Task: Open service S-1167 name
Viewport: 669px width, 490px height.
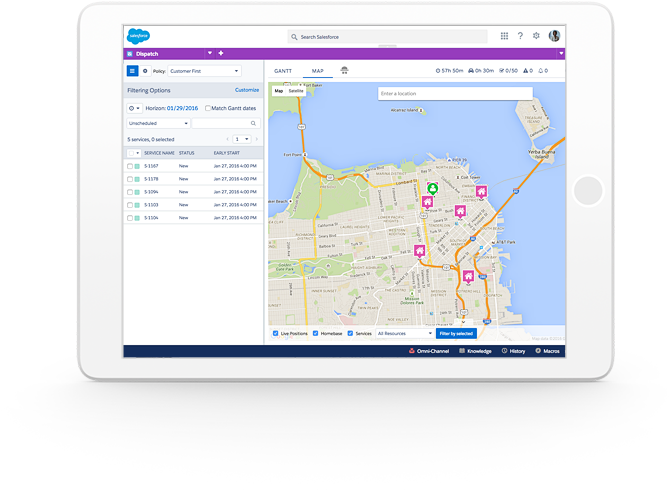Action: click(151, 166)
